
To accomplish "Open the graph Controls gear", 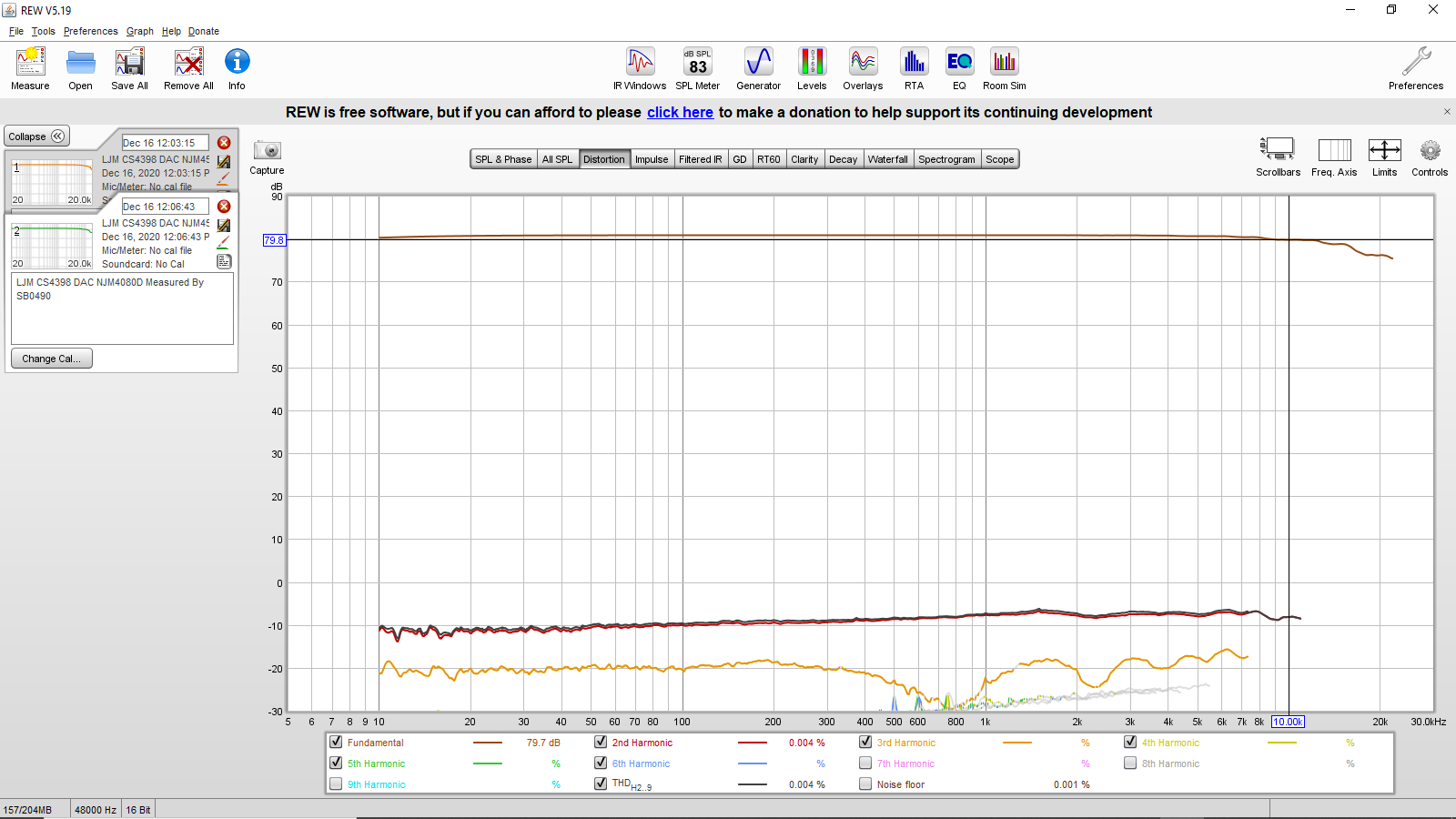I will 1430,157.
